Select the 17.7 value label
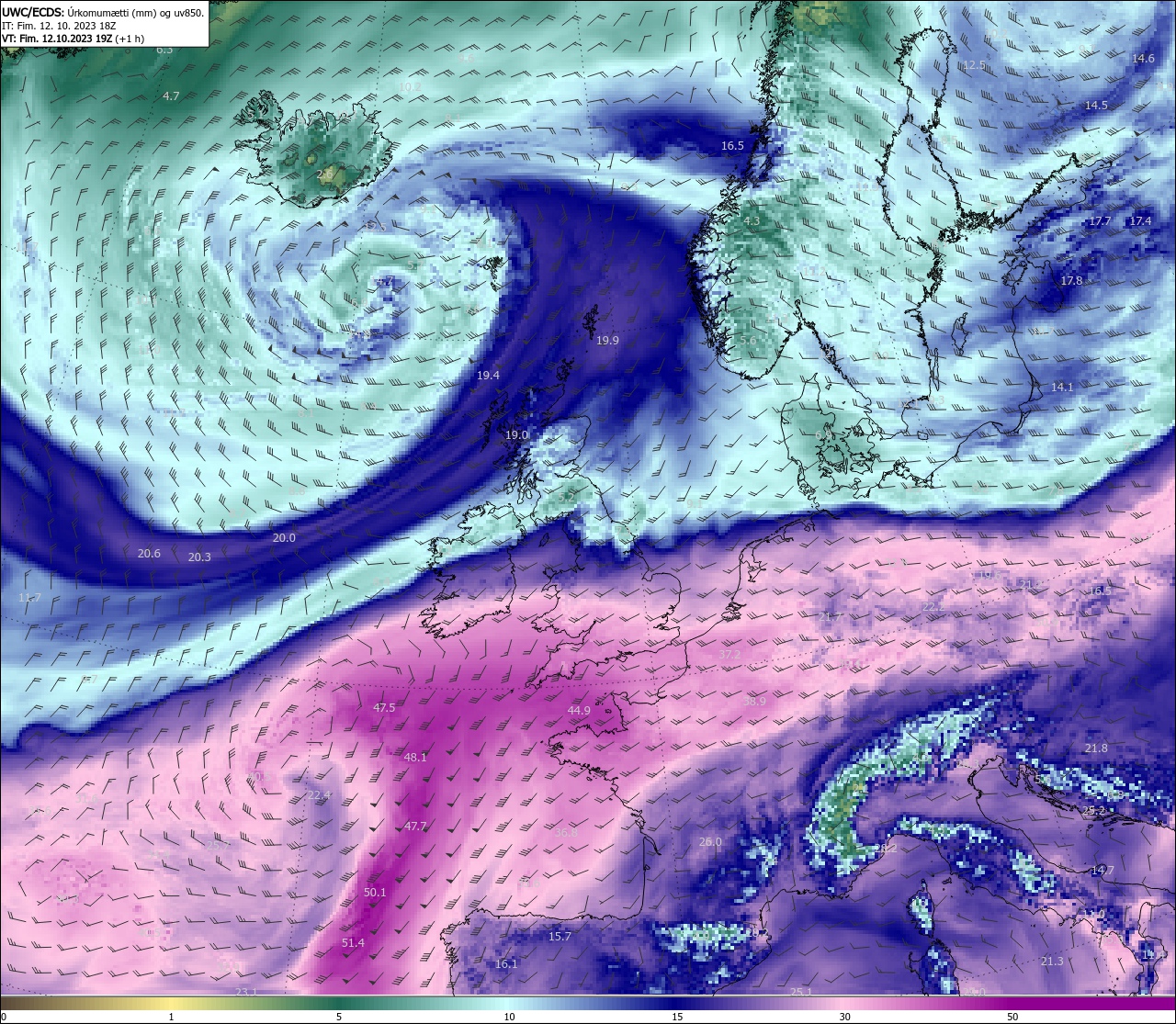Image resolution: width=1176 pixels, height=1024 pixels. point(1100,222)
